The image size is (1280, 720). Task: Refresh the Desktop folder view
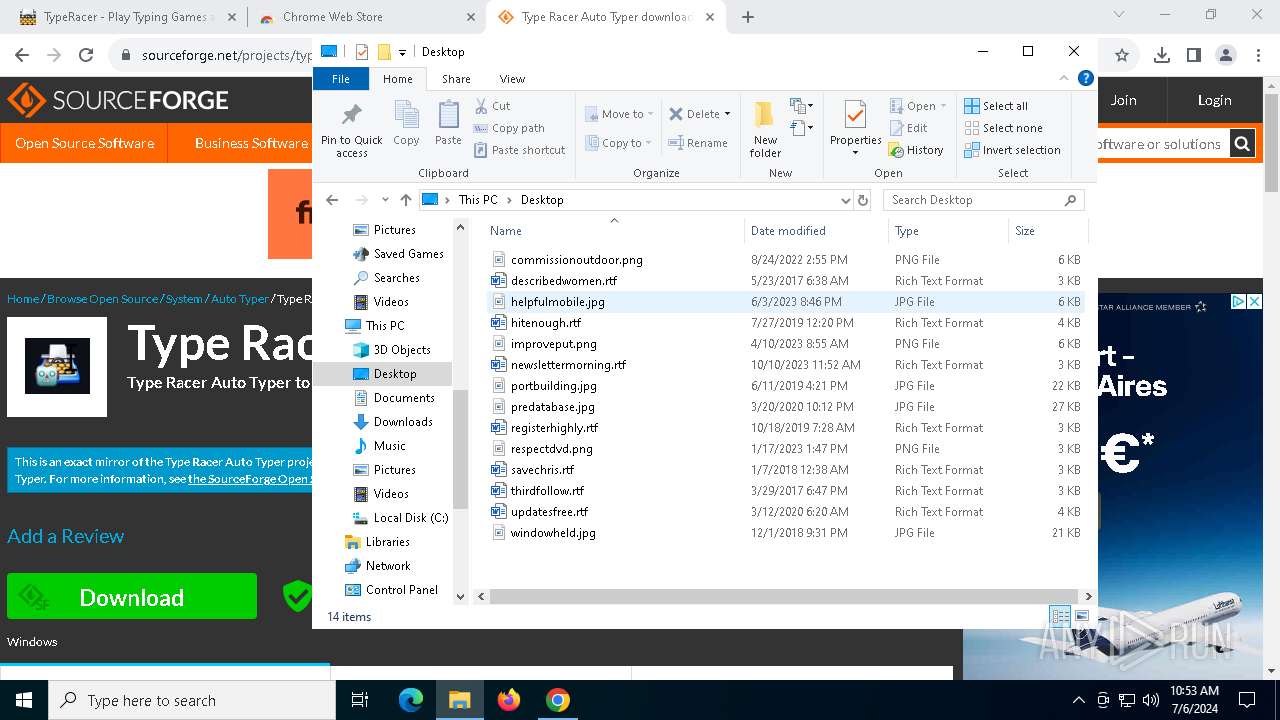tap(863, 200)
